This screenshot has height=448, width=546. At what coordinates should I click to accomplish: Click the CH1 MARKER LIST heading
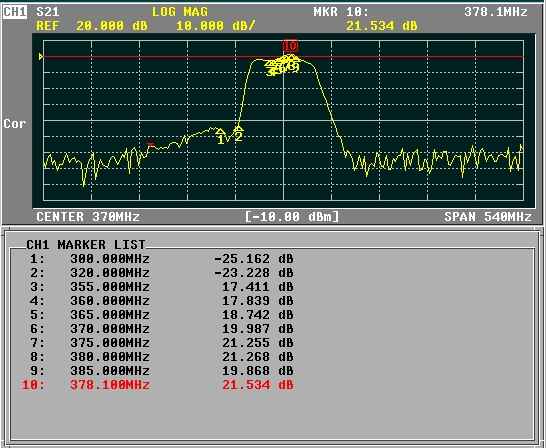[86, 245]
